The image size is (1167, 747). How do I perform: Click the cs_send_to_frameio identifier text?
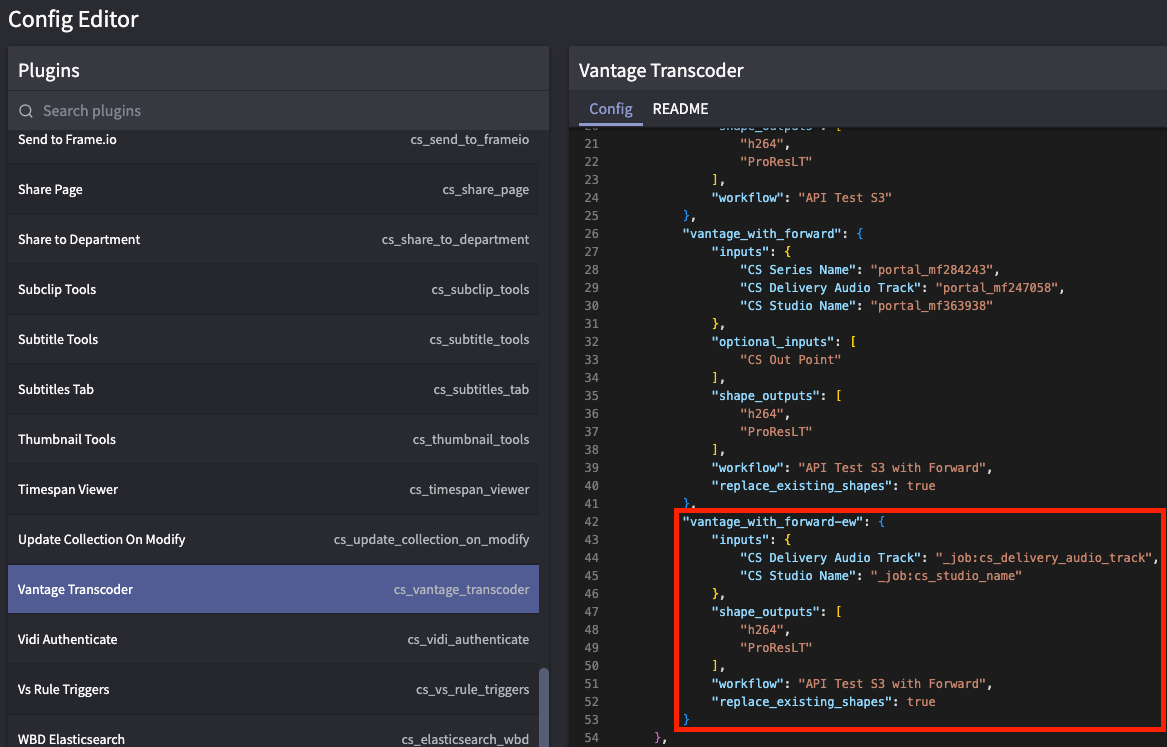[x=470, y=140]
